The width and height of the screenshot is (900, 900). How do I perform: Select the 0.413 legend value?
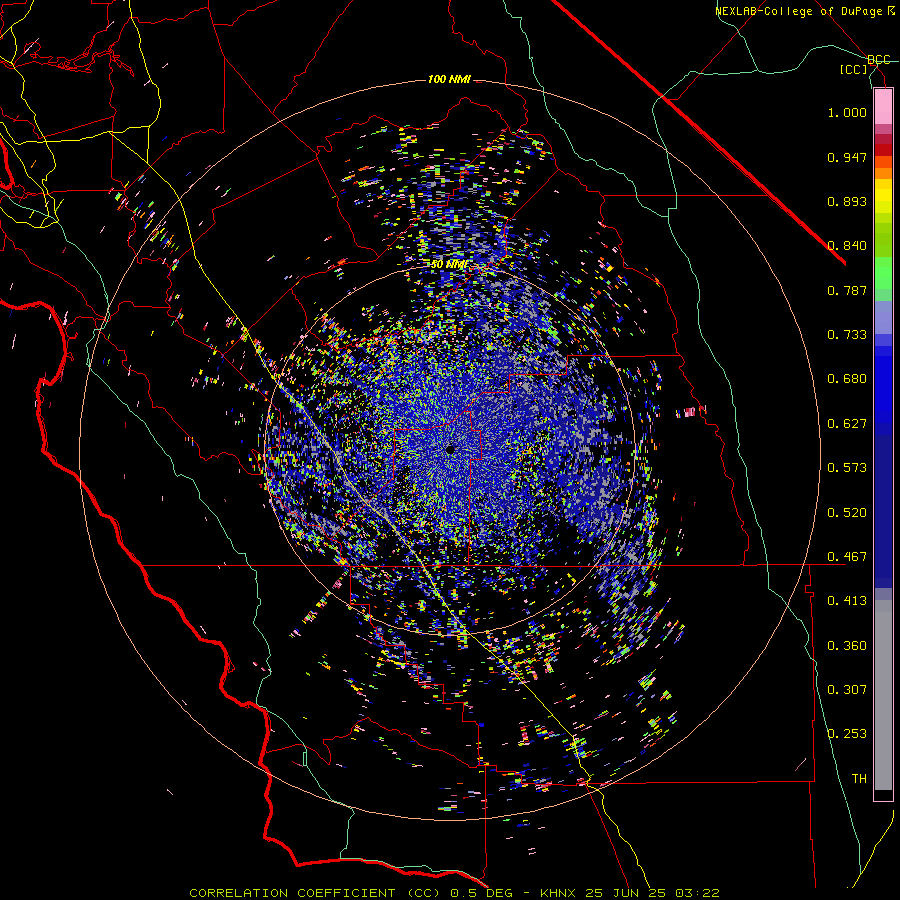pos(847,601)
